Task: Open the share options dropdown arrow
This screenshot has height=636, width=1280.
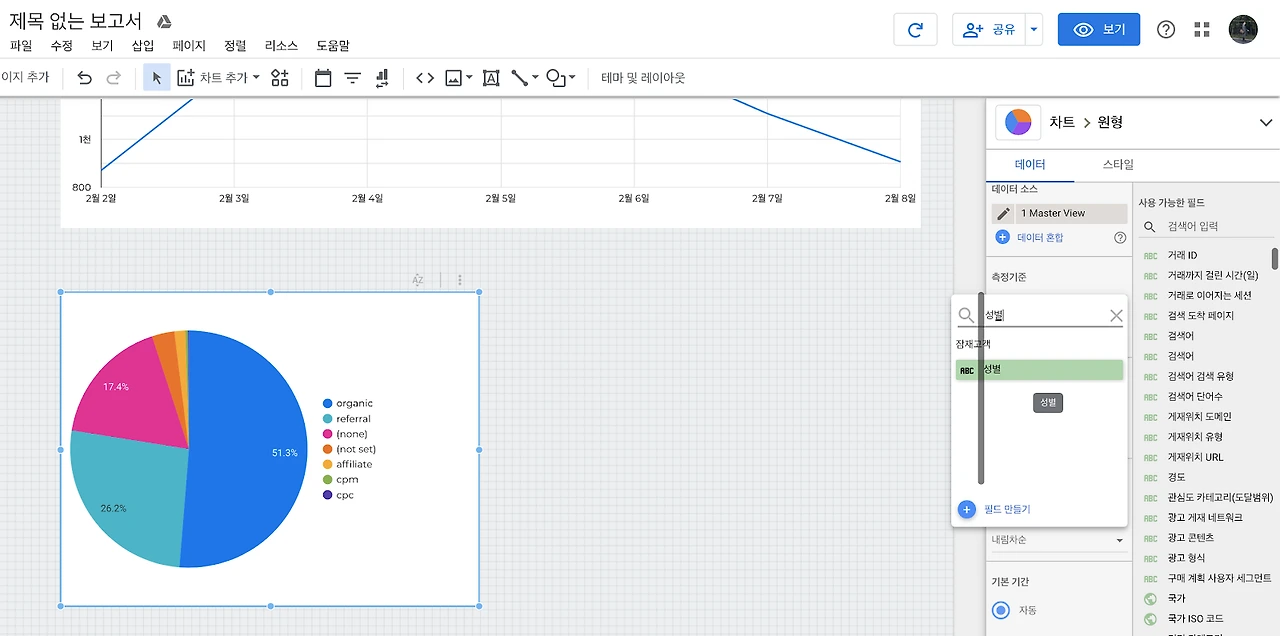Action: pyautogui.click(x=1034, y=30)
